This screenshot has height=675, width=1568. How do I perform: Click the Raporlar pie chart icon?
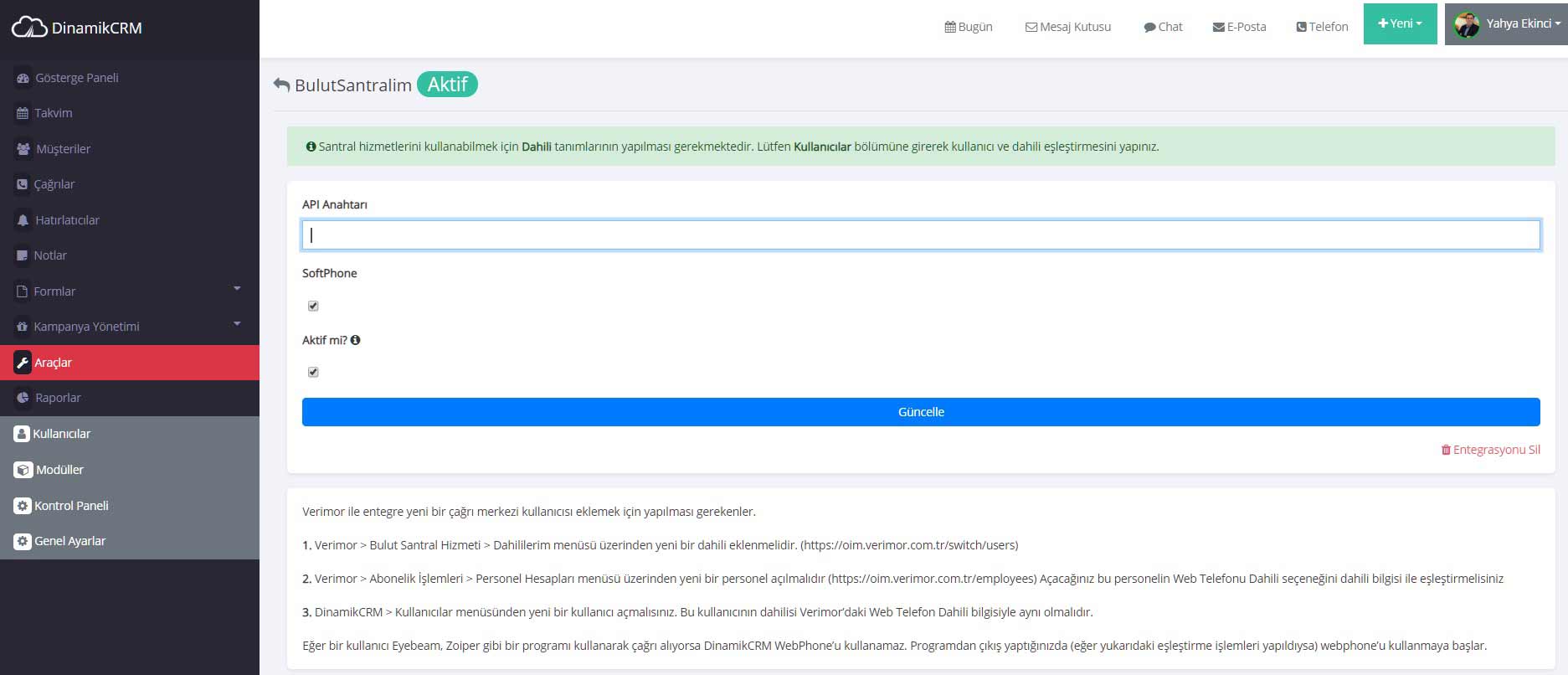pyautogui.click(x=23, y=398)
